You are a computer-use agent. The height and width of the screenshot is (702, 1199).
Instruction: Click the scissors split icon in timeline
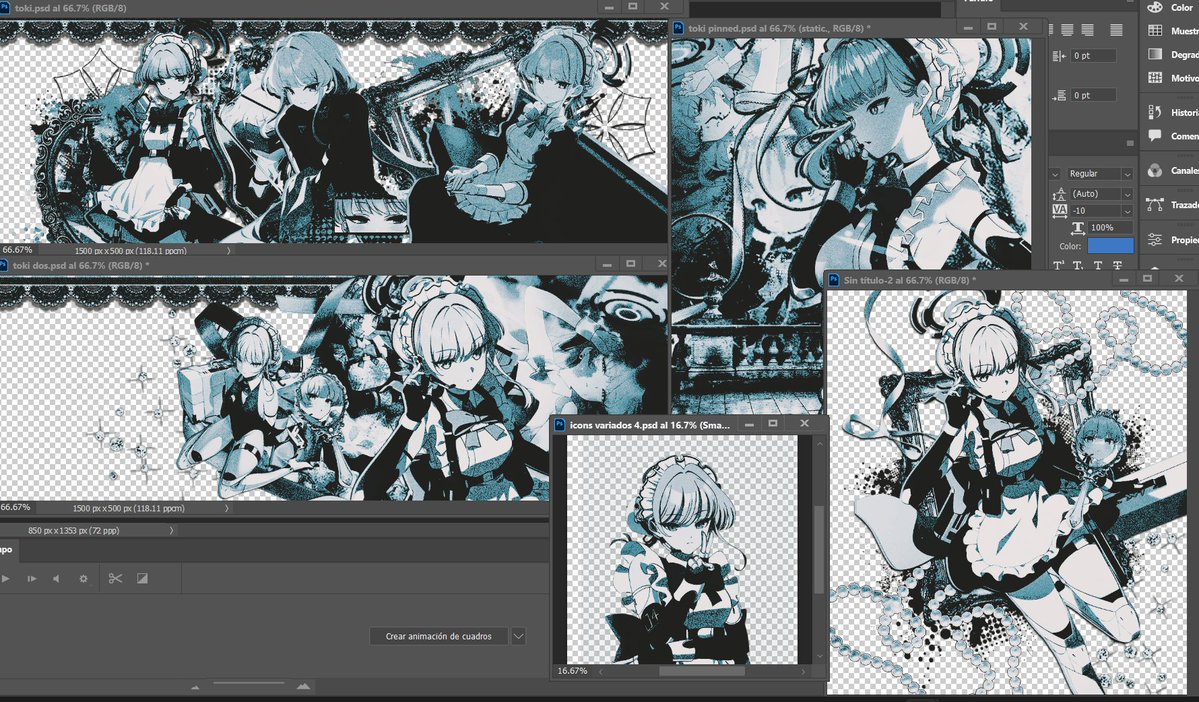coord(115,578)
